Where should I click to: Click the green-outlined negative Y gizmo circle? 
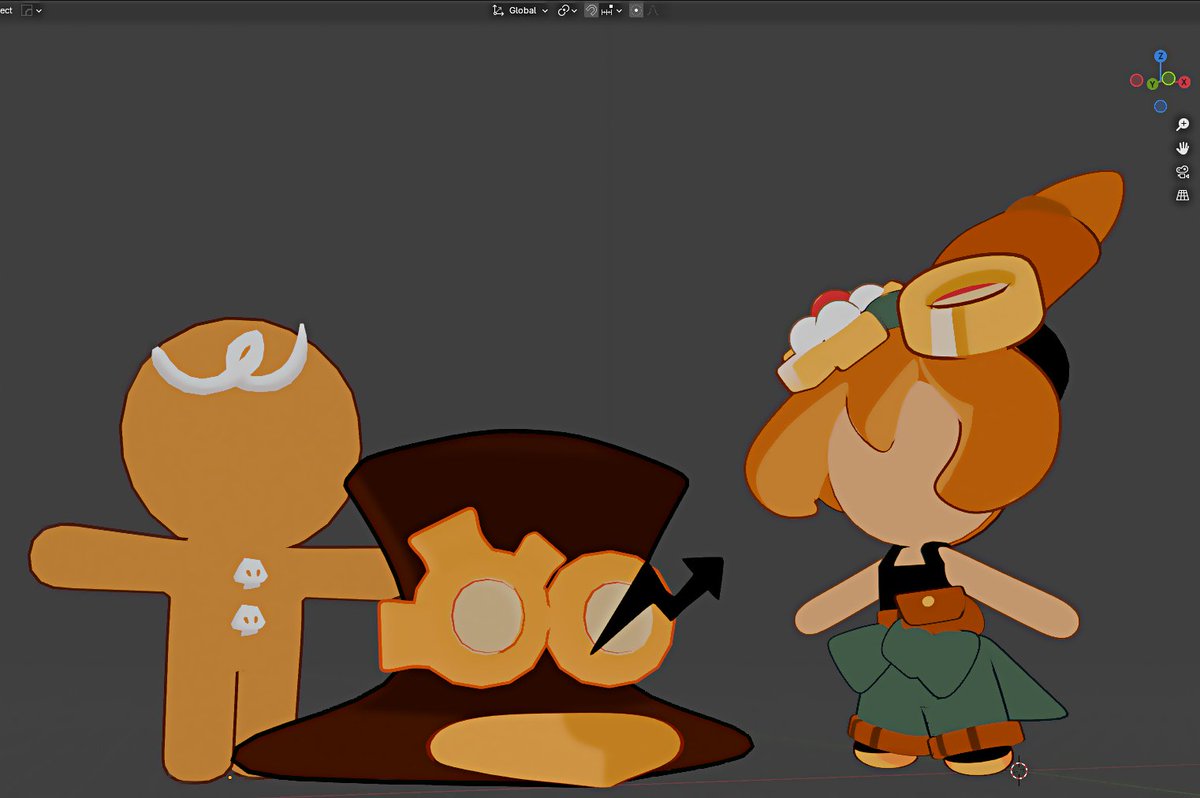[x=1168, y=78]
